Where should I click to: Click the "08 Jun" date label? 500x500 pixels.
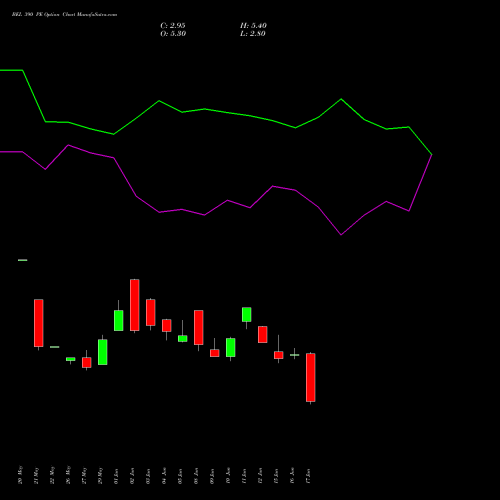[197, 476]
